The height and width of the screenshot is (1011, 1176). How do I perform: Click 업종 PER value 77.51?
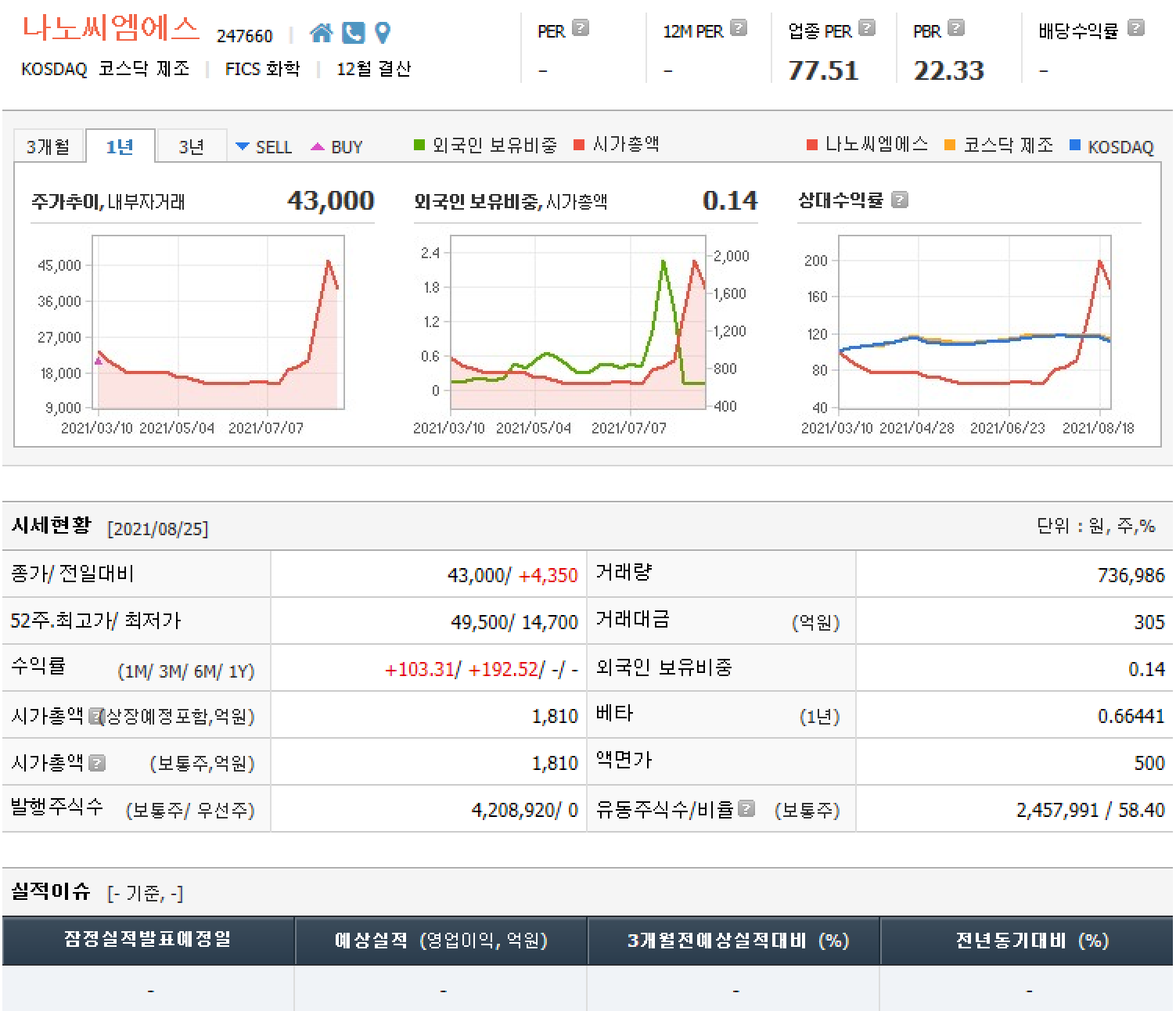click(x=823, y=70)
